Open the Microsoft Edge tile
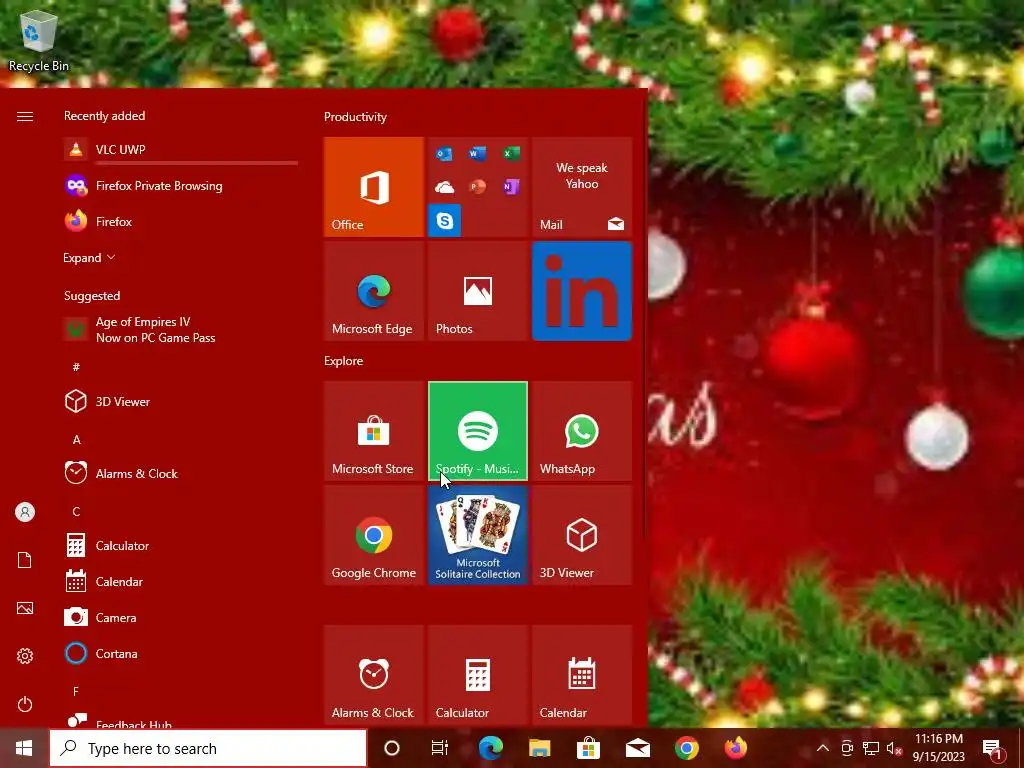The width and height of the screenshot is (1024, 768). 374,291
